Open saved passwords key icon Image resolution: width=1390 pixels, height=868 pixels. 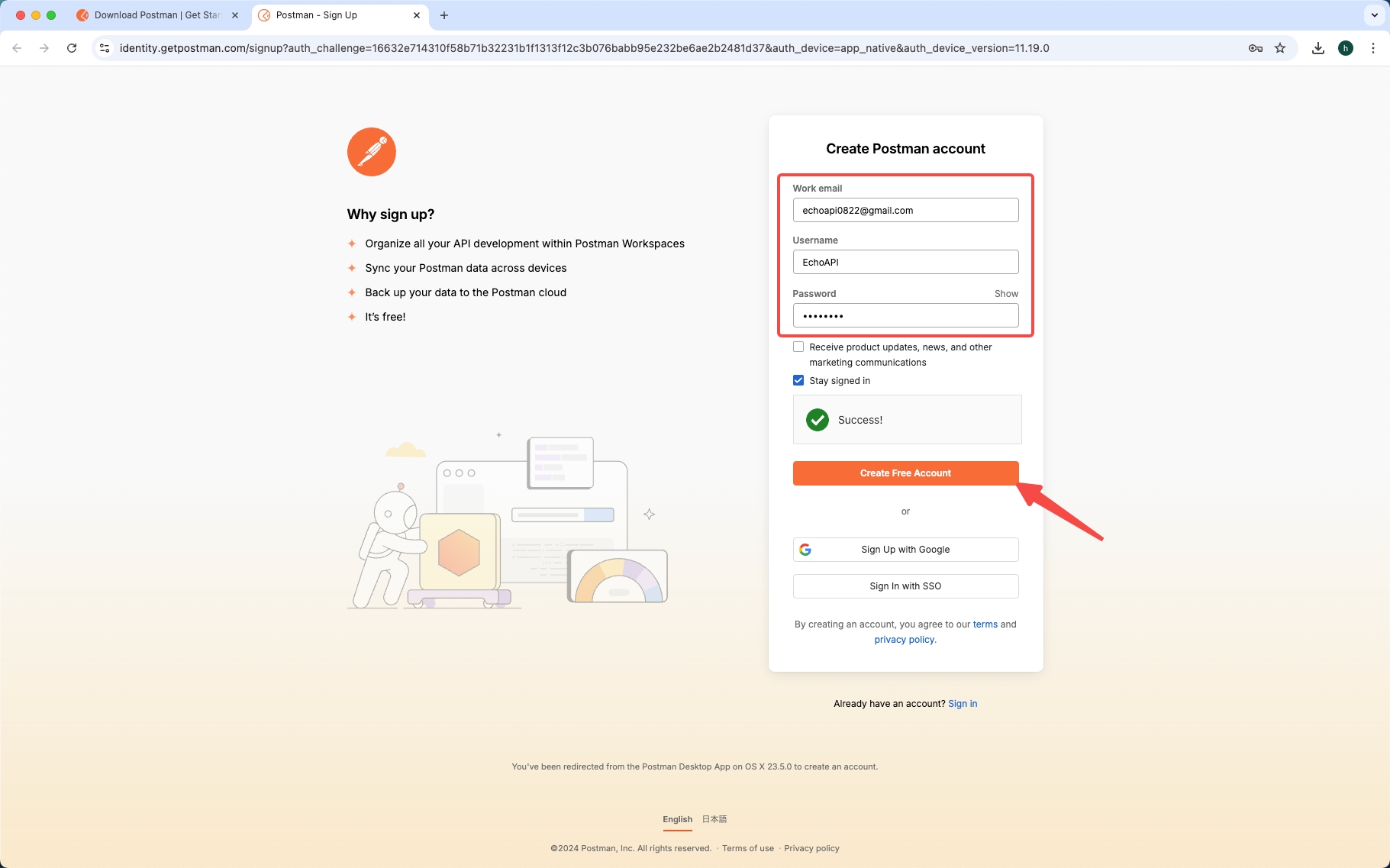click(1256, 48)
